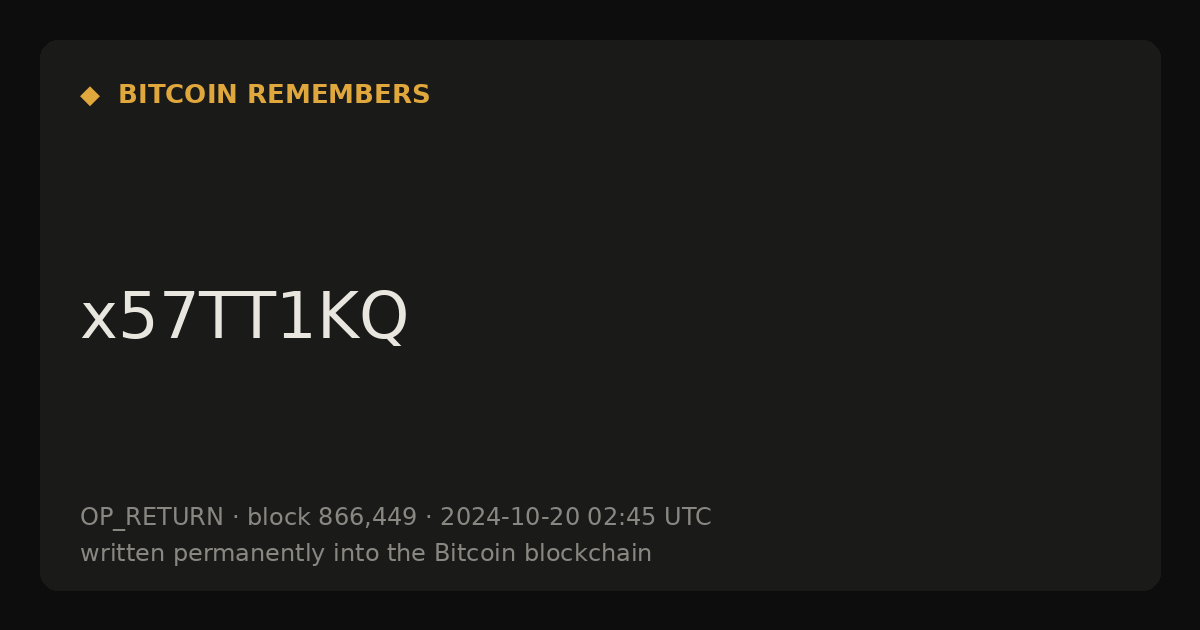This screenshot has height=630, width=1200.
Task: Click the x57TT1KQ message text
Action: pyautogui.click(x=244, y=317)
